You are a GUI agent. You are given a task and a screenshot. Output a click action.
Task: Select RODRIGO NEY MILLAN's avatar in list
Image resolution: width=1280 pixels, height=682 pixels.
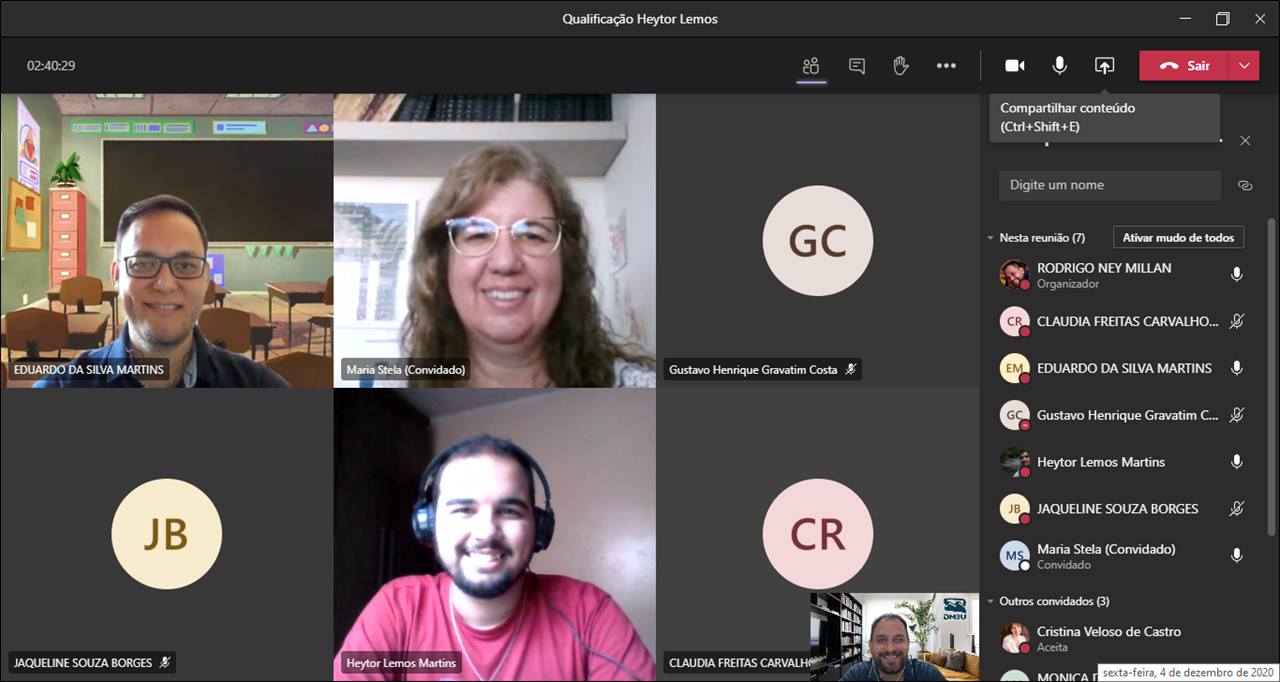coord(1014,274)
